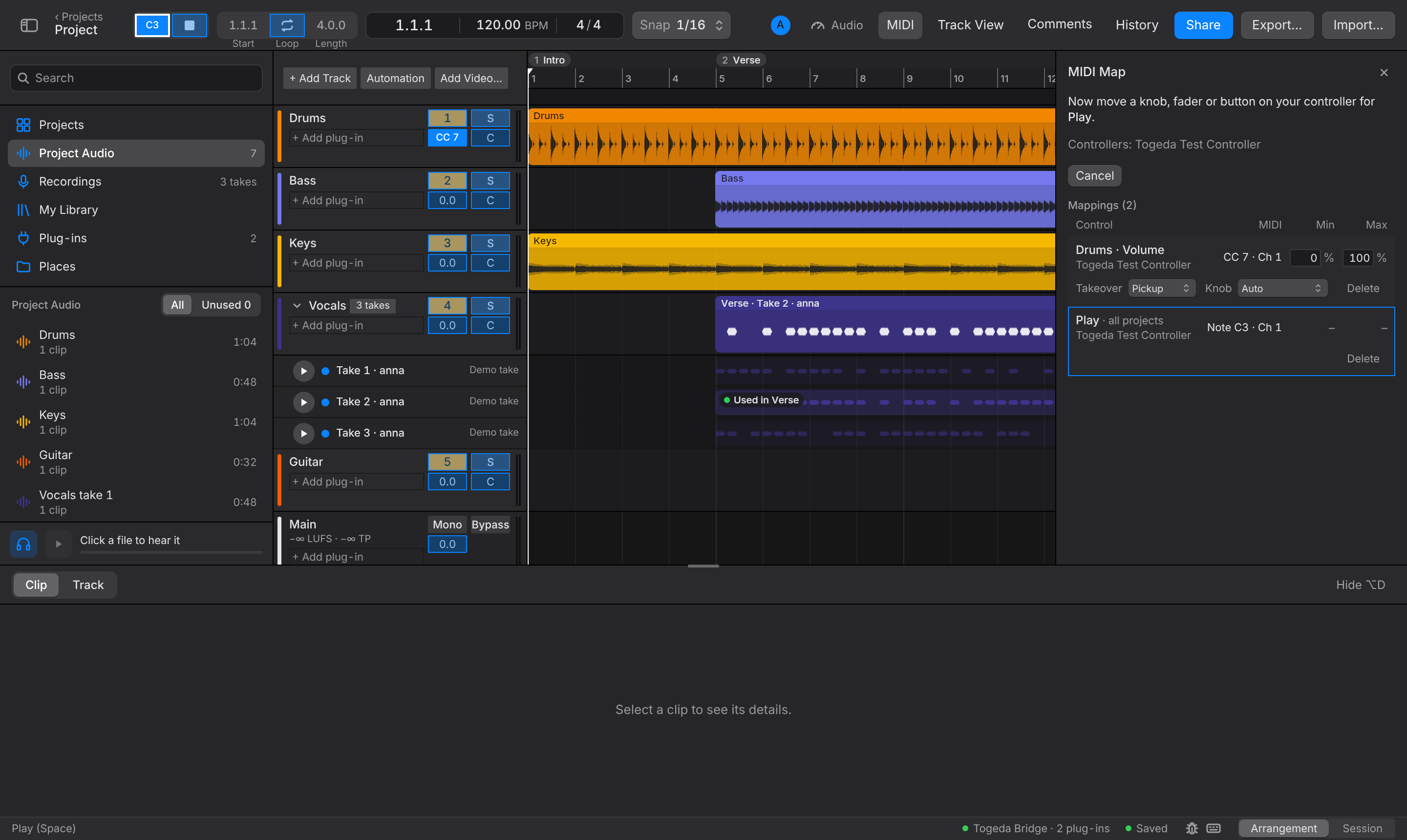This screenshot has height=840, width=1407.
Task: Add plug-in on Drums track
Action: point(356,138)
